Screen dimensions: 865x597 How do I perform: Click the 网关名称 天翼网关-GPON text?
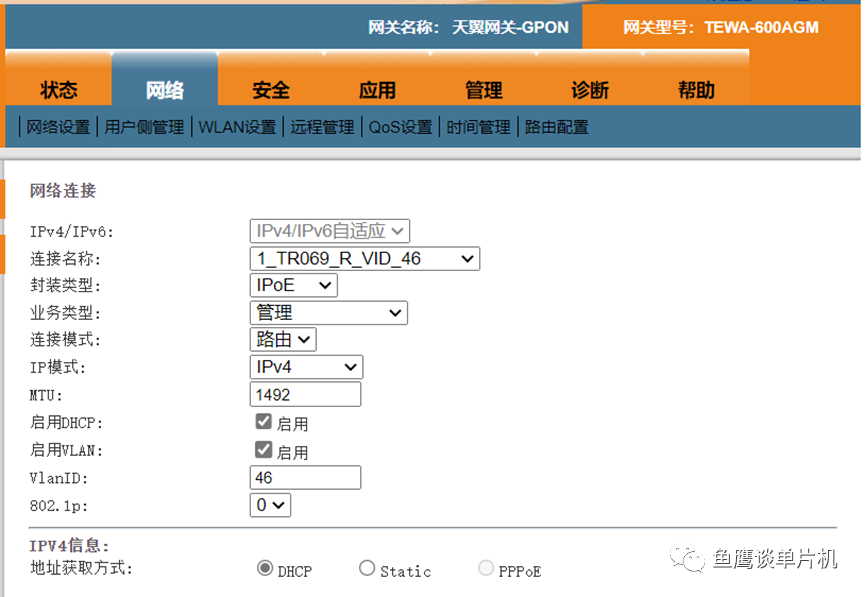[468, 27]
